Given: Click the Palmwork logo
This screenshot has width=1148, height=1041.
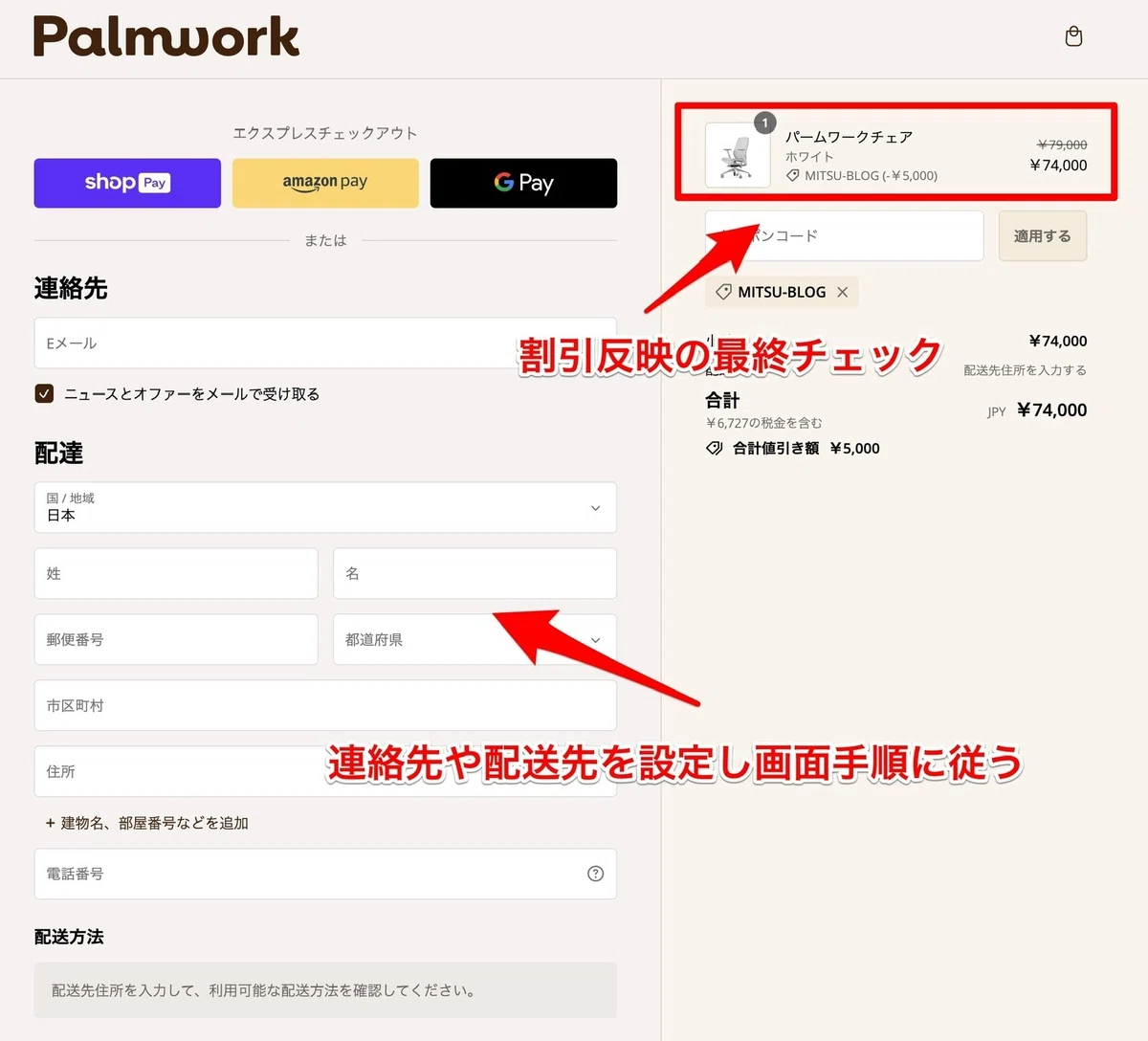Looking at the screenshot, I should point(166,36).
